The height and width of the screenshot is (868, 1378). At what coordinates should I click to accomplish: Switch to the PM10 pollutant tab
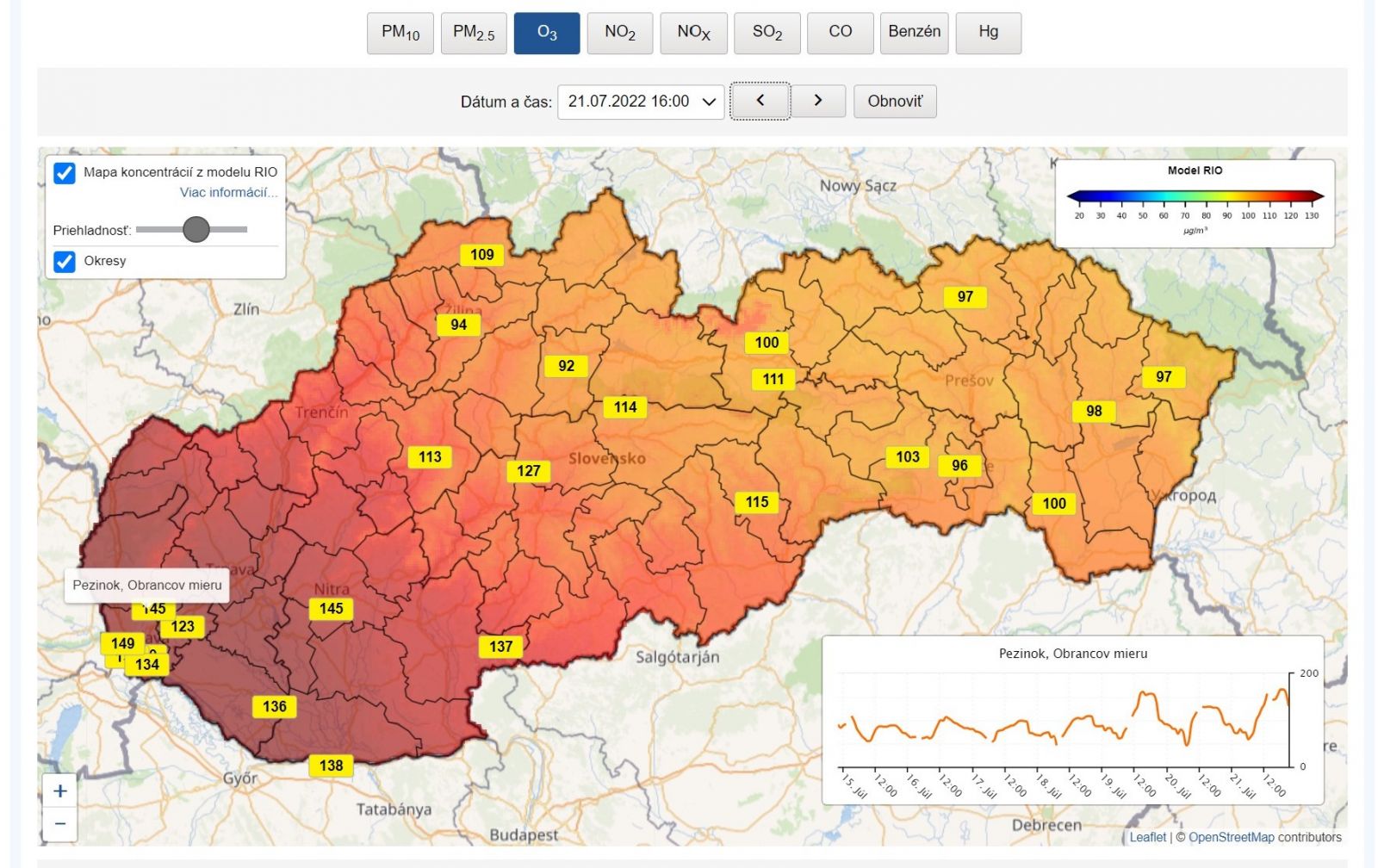click(x=400, y=33)
